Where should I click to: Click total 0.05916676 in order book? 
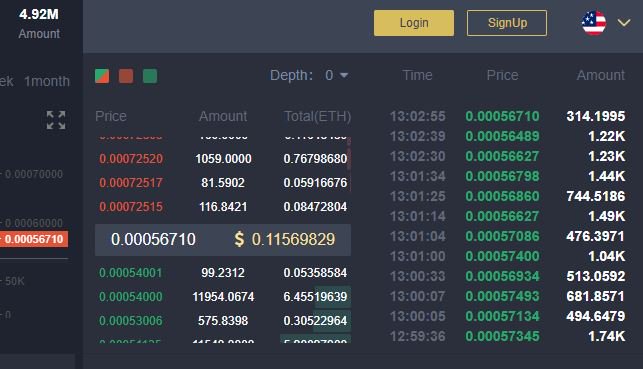[x=315, y=182]
